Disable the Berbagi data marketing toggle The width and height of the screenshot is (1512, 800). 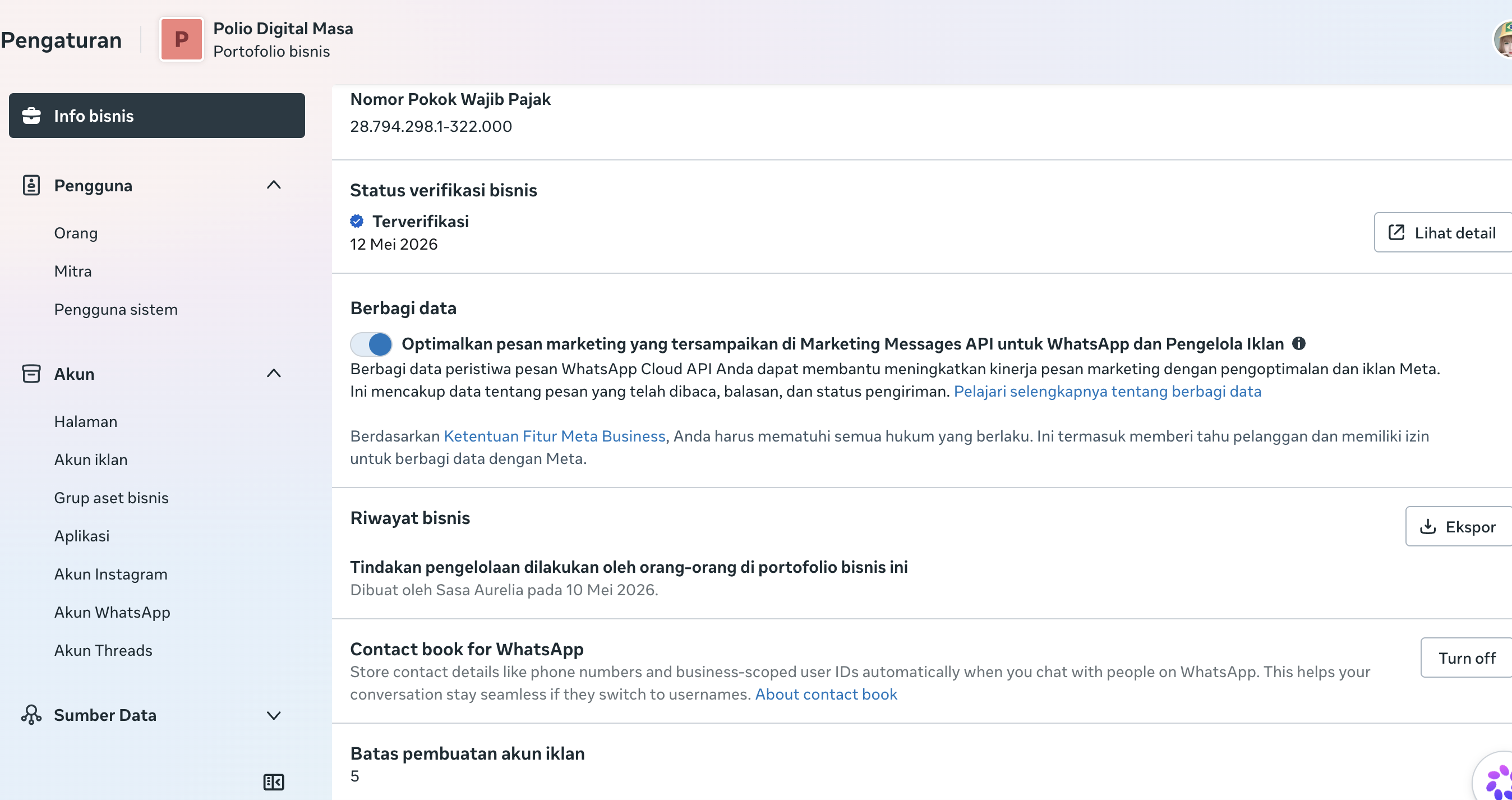pyautogui.click(x=371, y=344)
